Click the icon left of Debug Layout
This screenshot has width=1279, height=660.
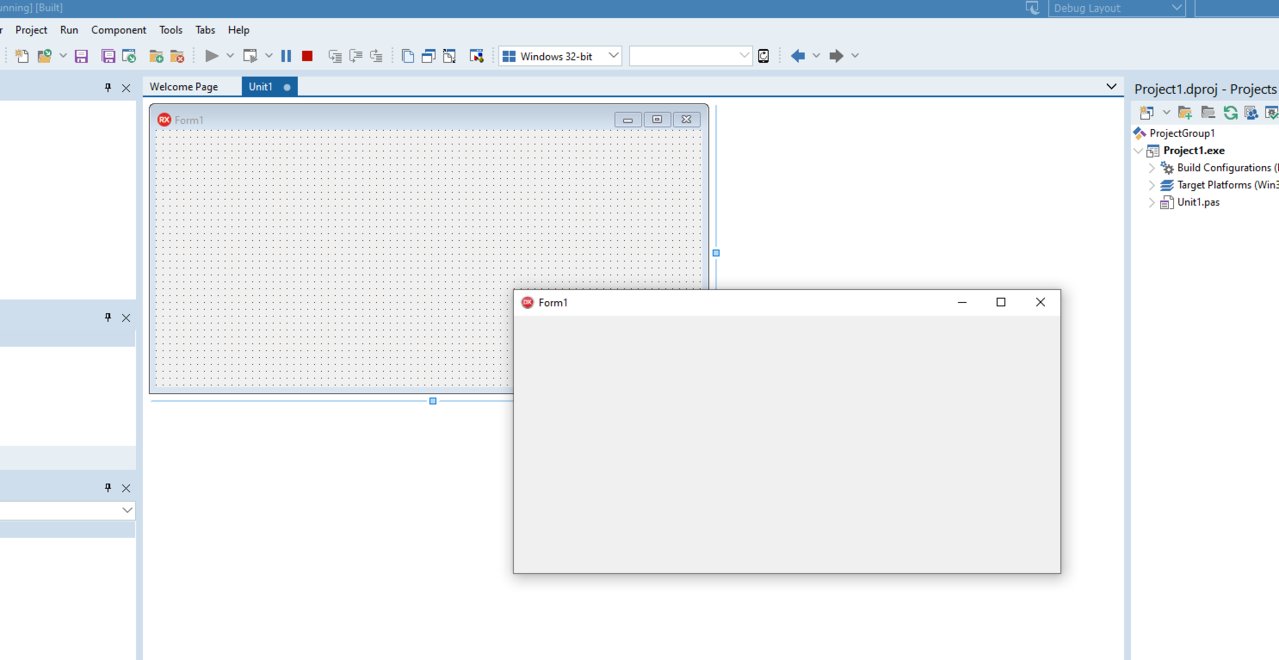click(1032, 8)
